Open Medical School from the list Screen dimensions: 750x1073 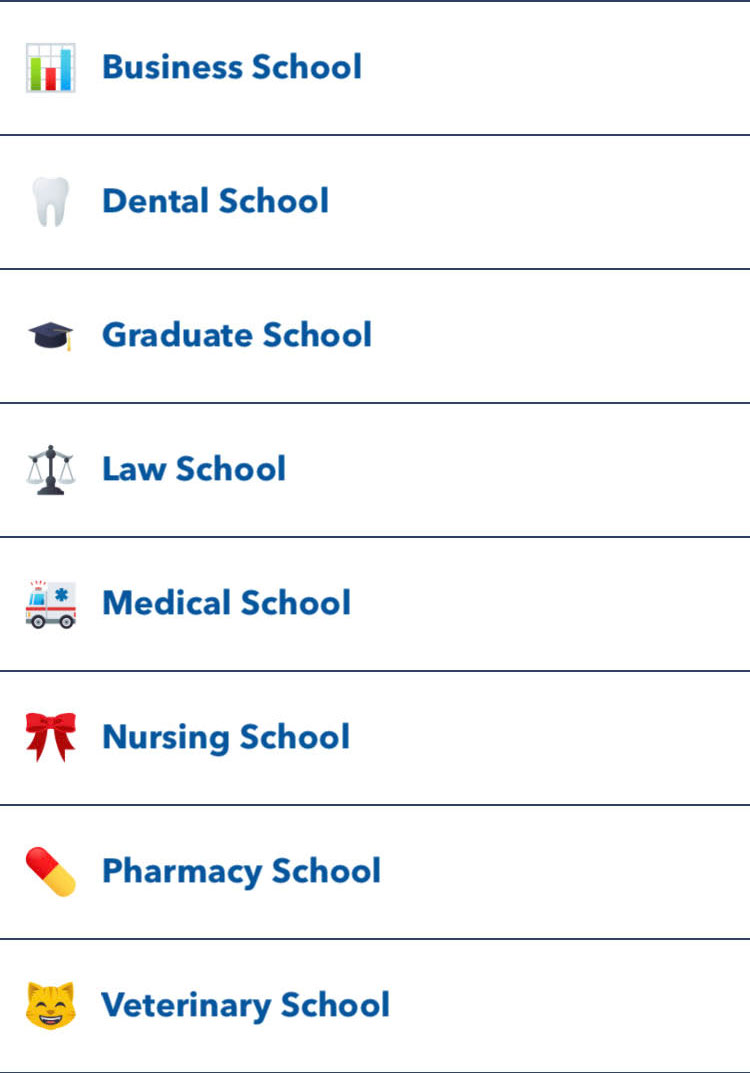pyautogui.click(x=227, y=604)
